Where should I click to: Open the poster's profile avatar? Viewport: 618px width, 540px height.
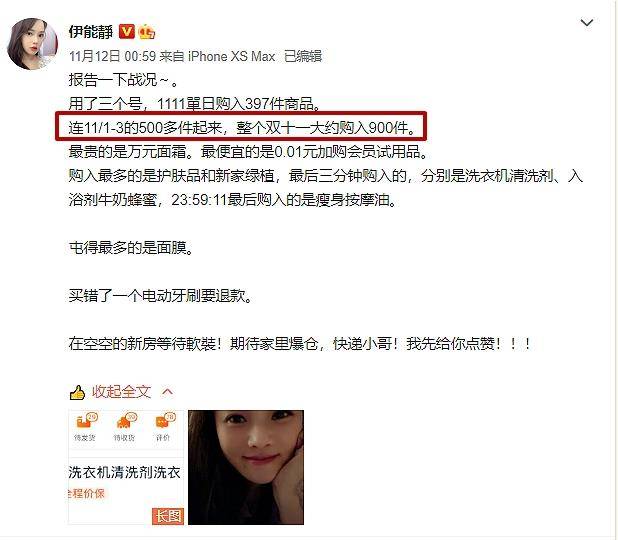point(32,44)
